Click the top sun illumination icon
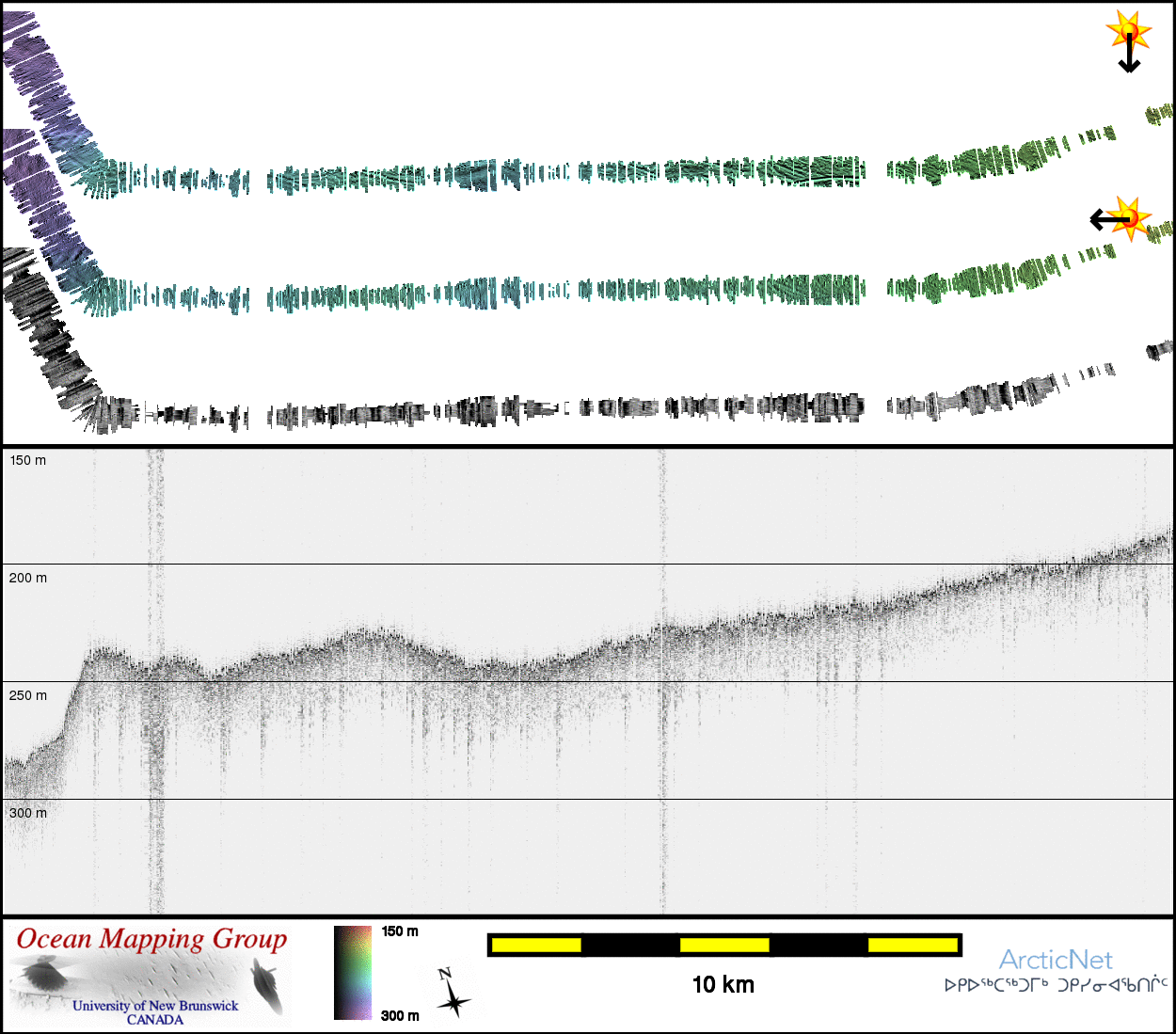Viewport: 1176px width, 1034px height. pos(1129,29)
